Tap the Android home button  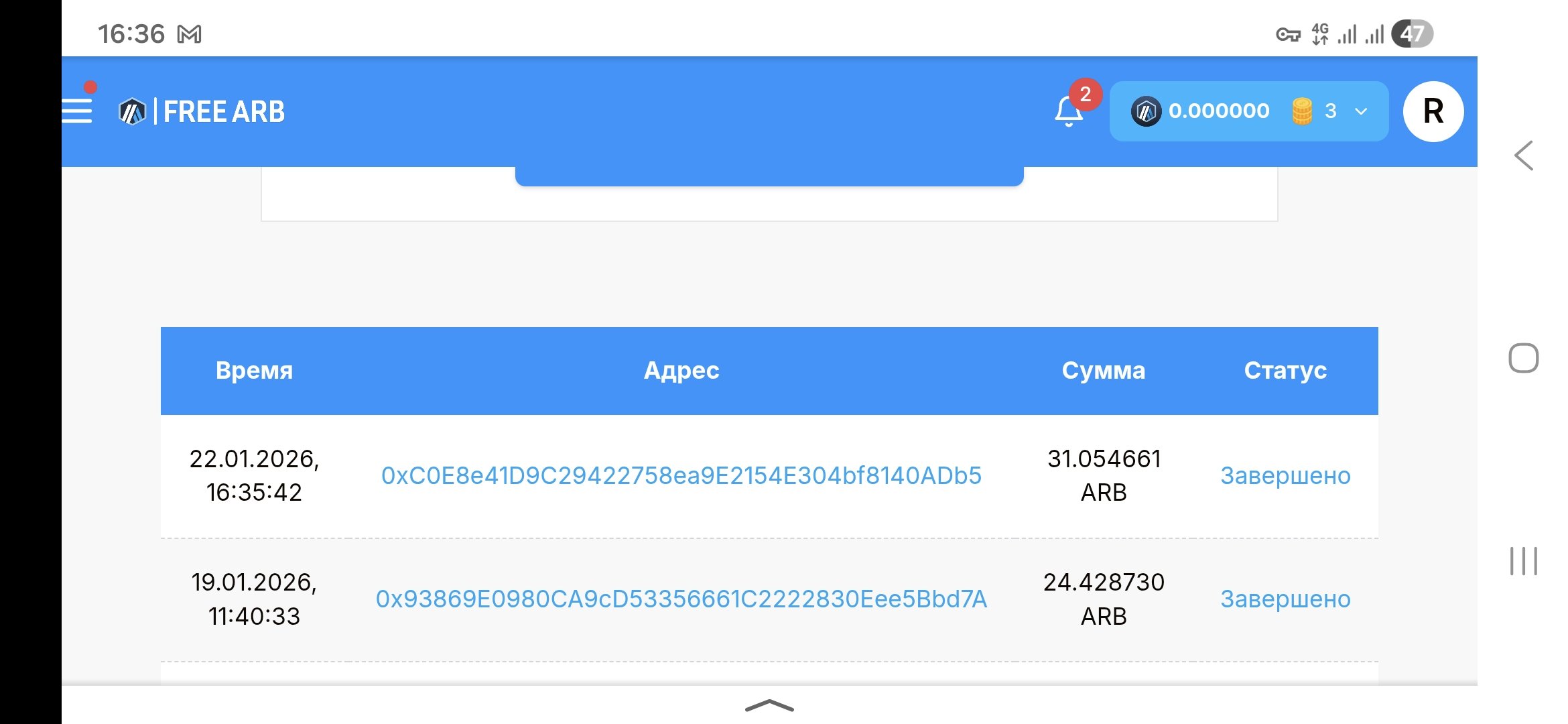[x=1523, y=358]
